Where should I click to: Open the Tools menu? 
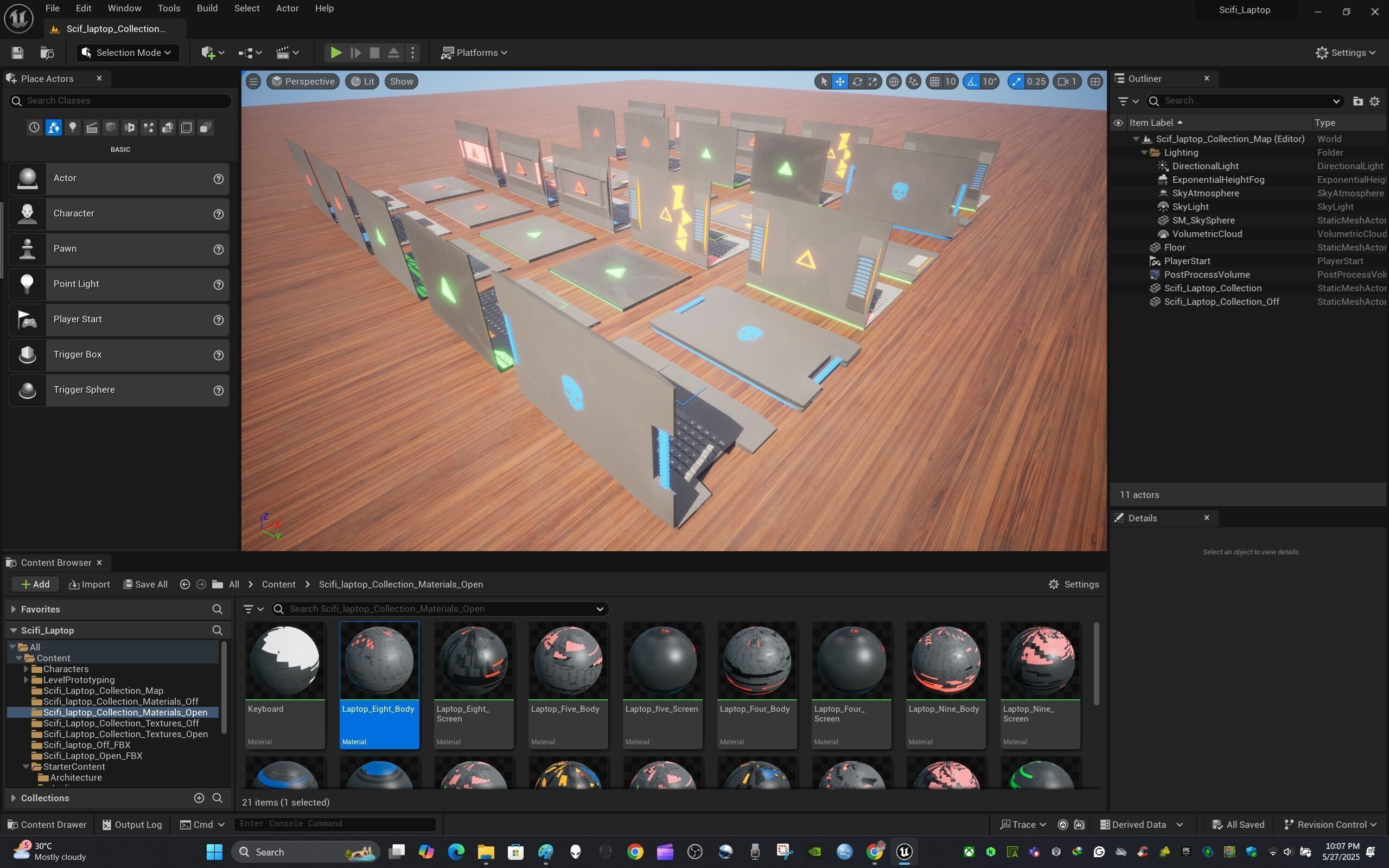[169, 9]
